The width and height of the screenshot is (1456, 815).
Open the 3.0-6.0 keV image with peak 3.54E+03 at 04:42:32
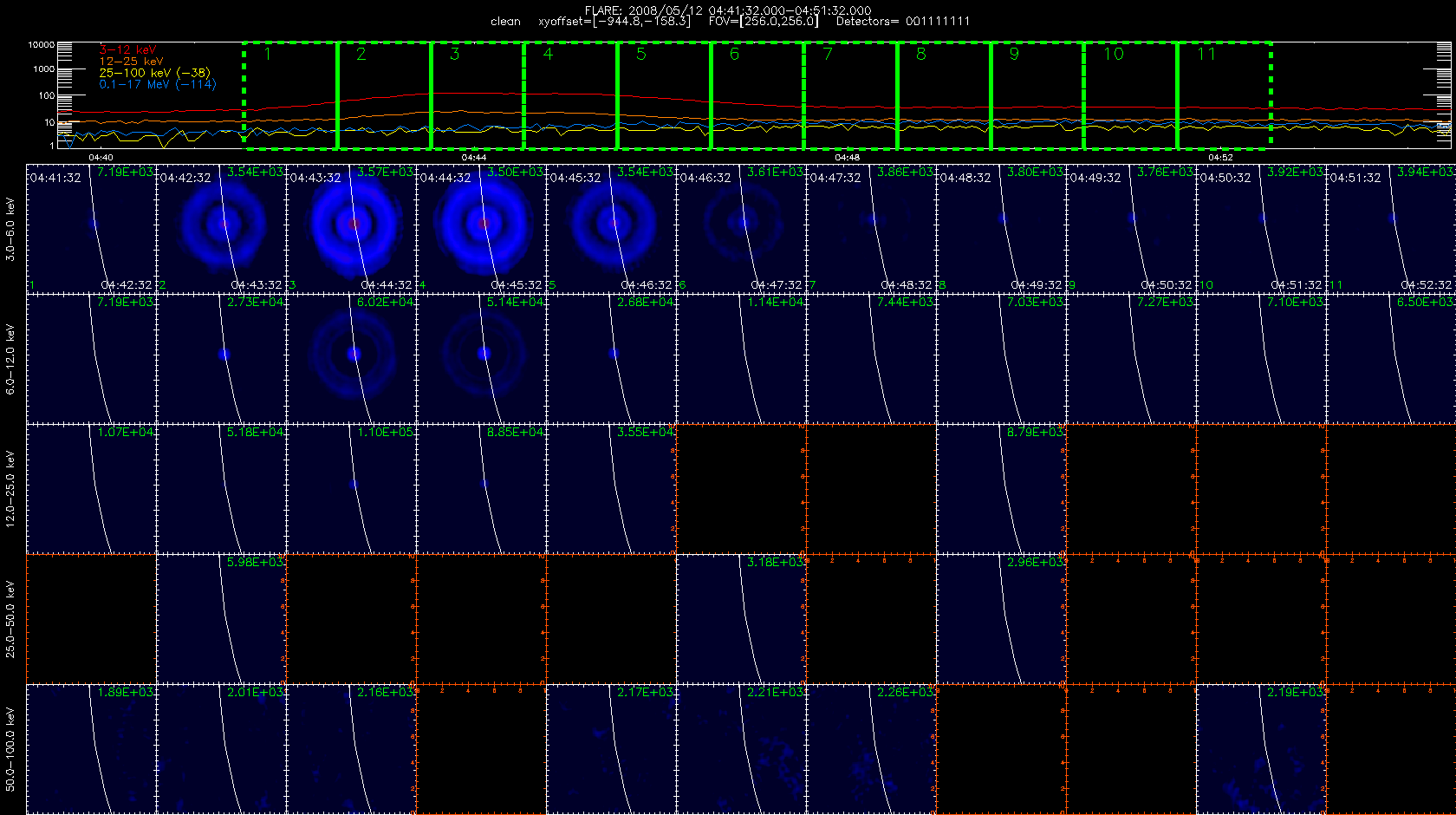click(x=221, y=229)
